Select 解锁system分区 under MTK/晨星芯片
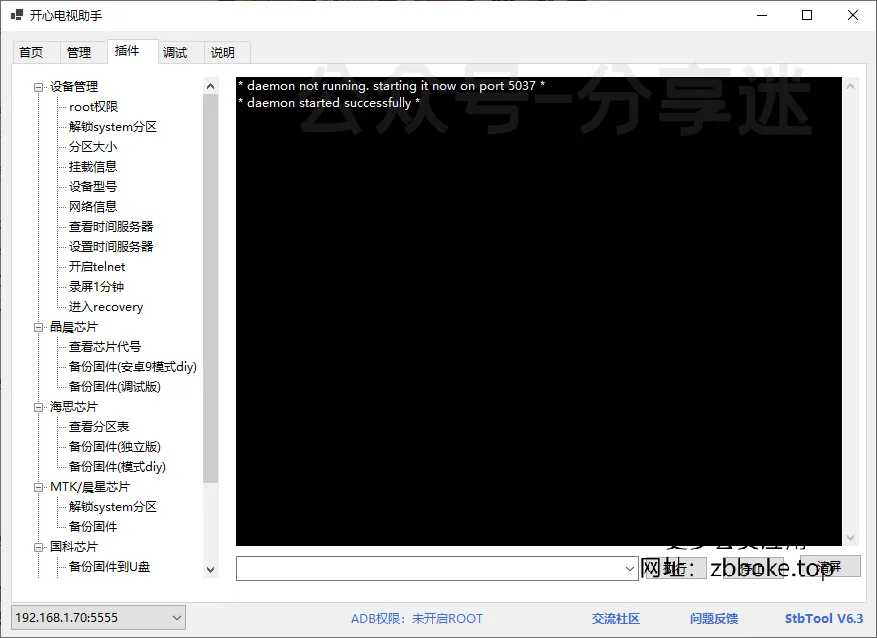Viewport: 877px width, 638px height. 113,507
